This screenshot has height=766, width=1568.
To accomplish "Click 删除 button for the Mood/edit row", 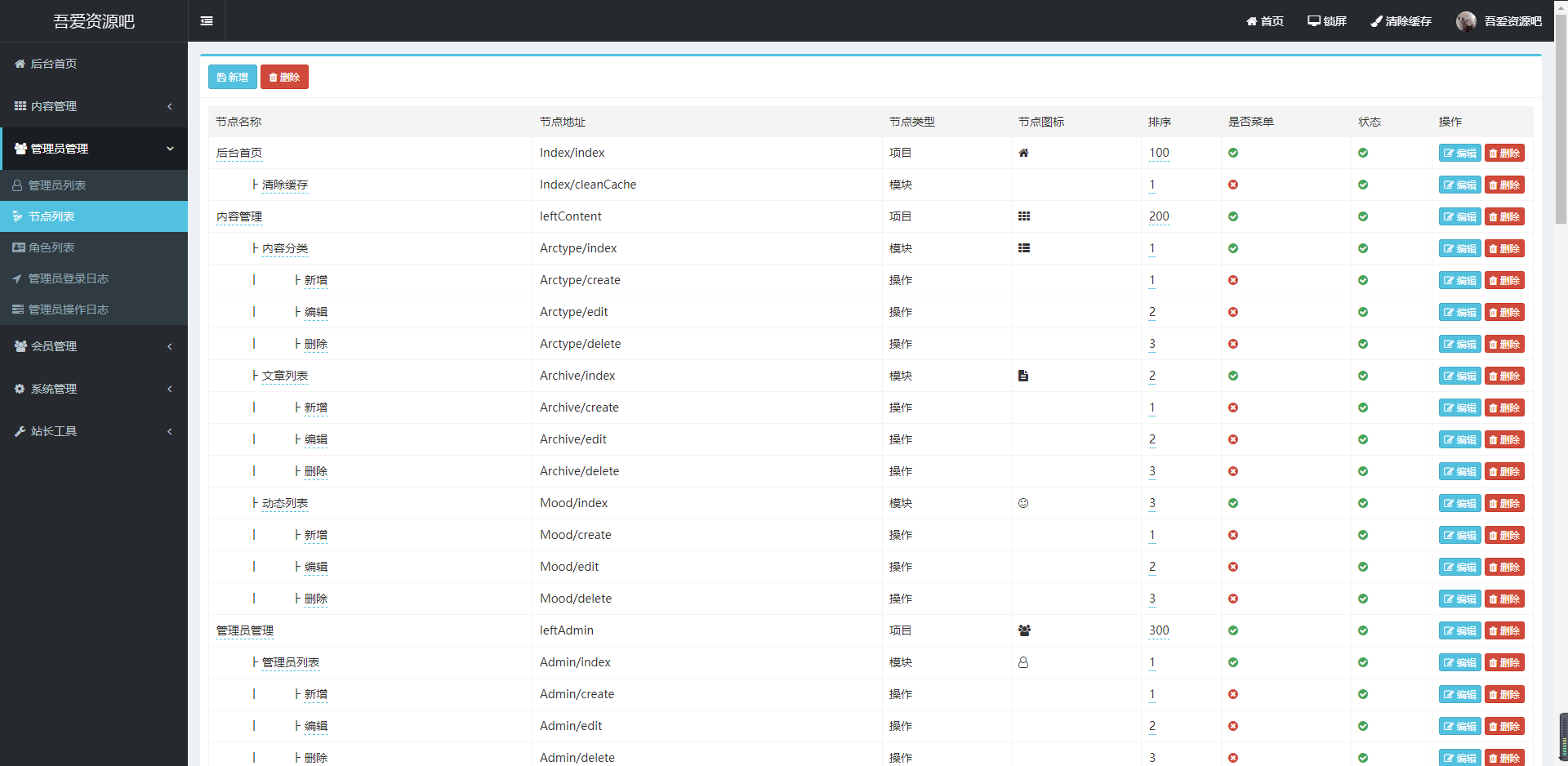I will [1504, 567].
